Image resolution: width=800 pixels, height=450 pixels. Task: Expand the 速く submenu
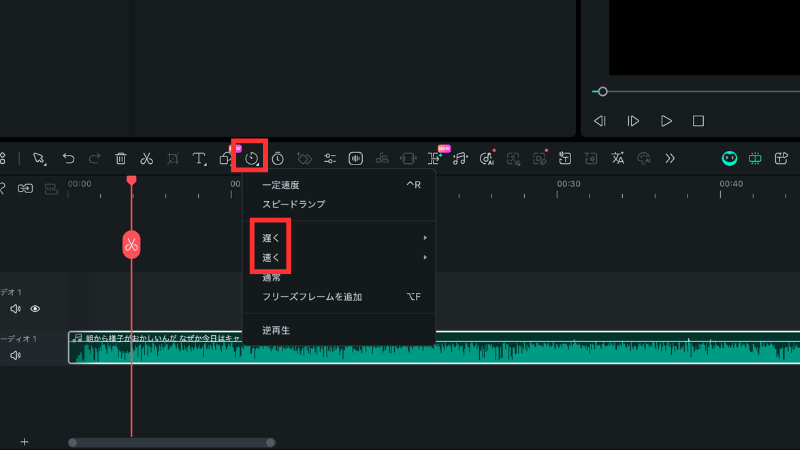[339, 258]
